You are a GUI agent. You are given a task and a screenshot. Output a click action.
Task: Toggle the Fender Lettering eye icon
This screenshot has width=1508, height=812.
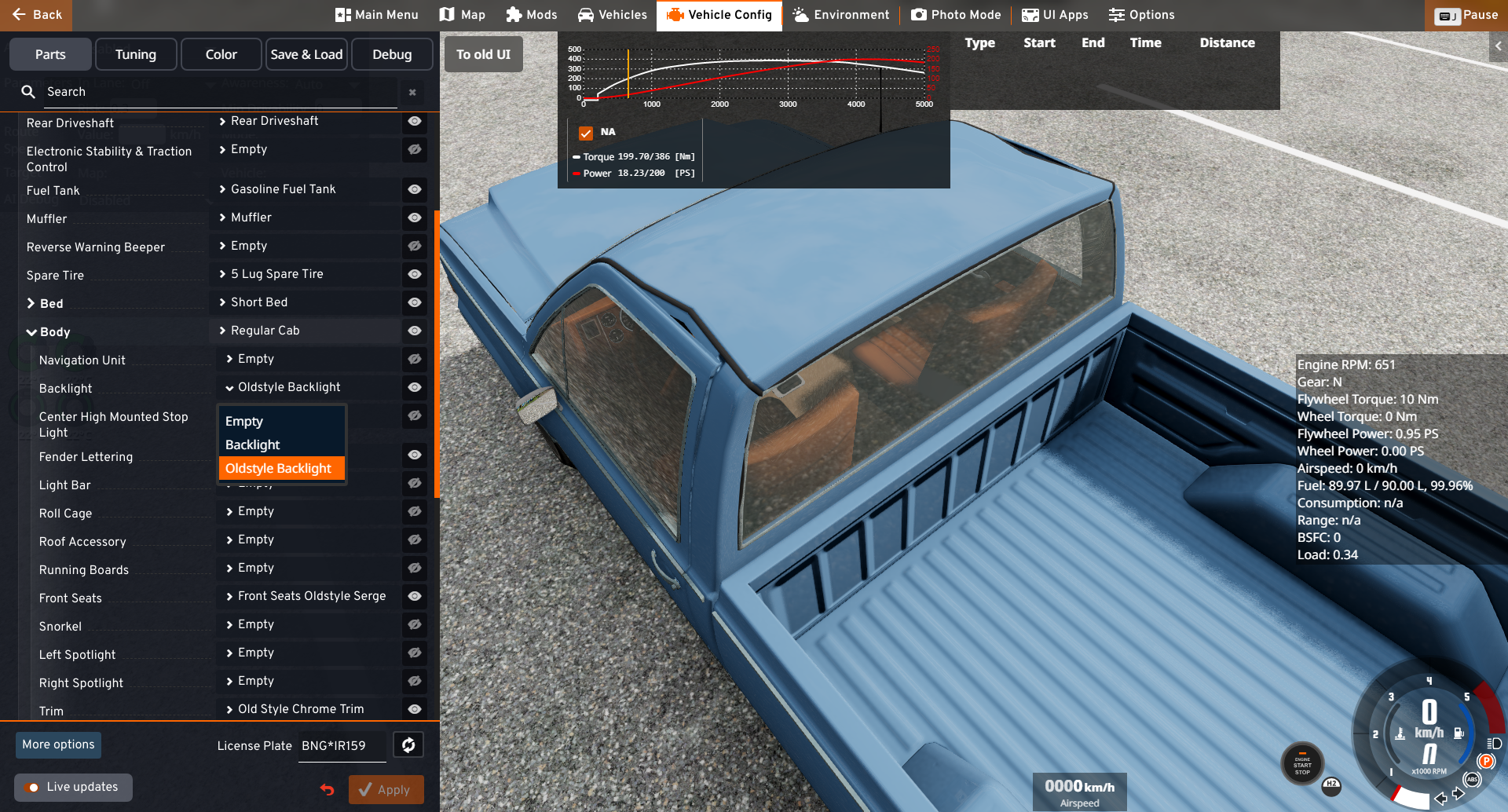click(x=415, y=455)
